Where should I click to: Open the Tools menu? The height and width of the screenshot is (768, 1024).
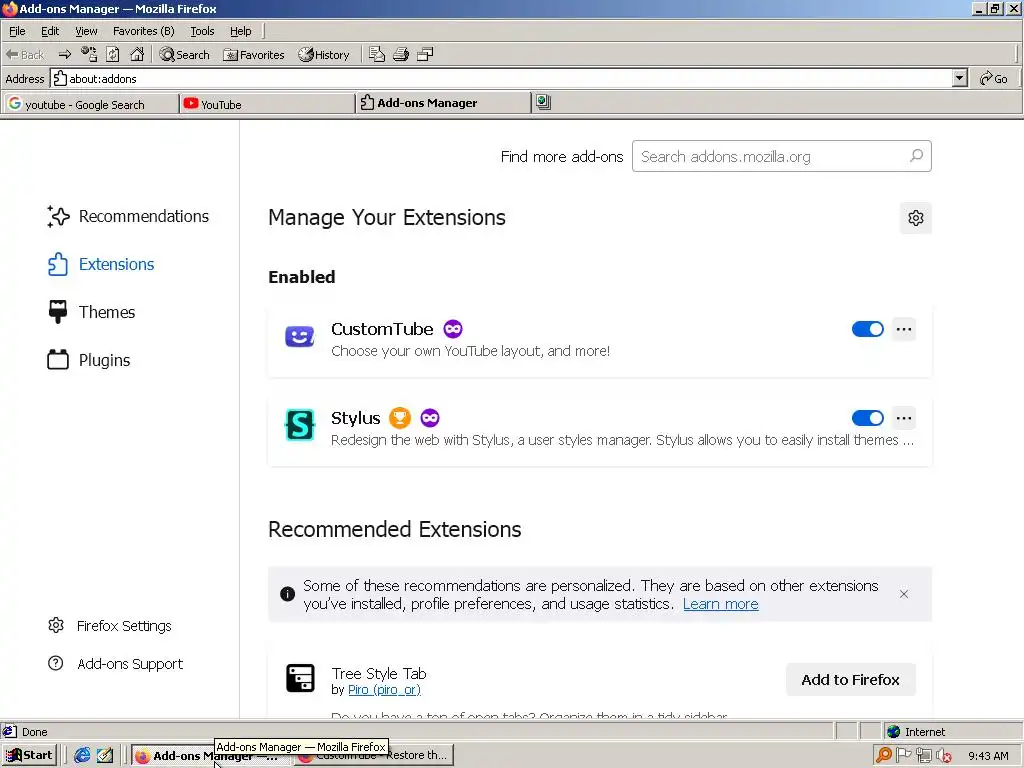(x=202, y=31)
